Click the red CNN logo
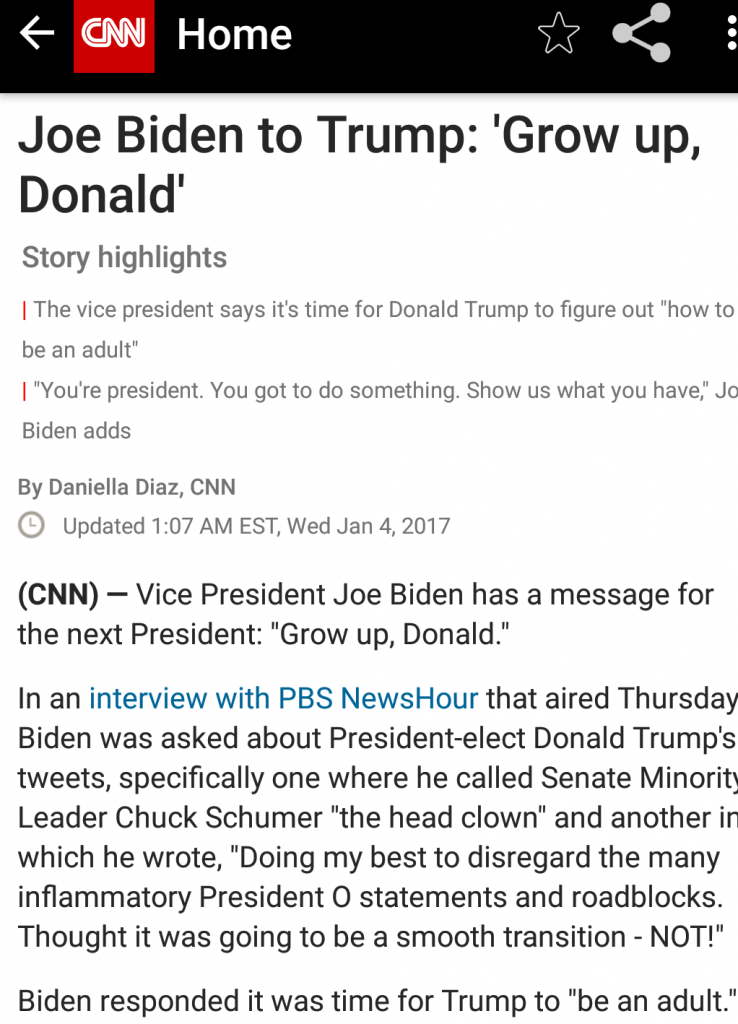This screenshot has width=738, height=1024. (x=114, y=36)
